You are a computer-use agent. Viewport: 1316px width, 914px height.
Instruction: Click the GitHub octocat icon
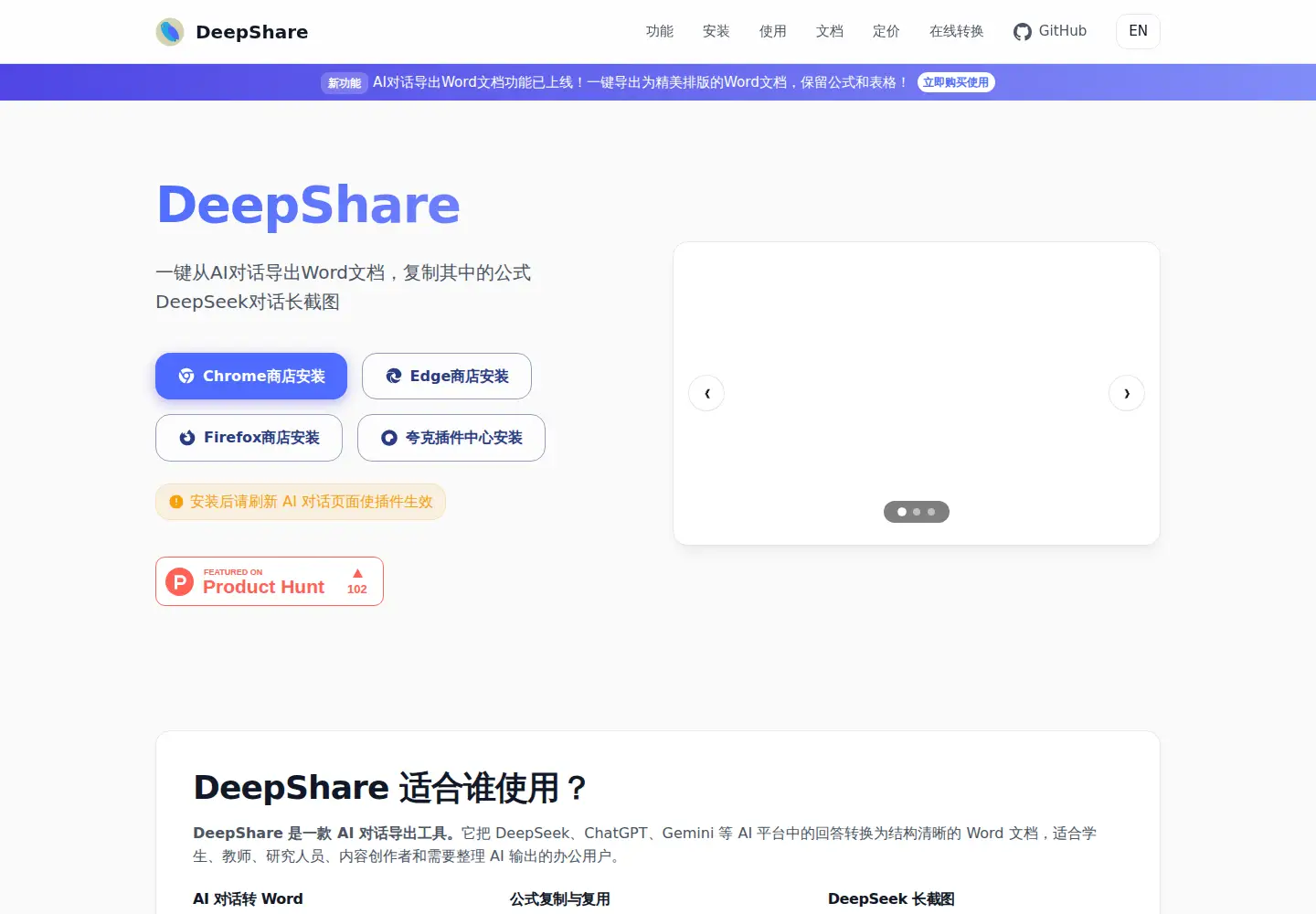tap(1023, 32)
